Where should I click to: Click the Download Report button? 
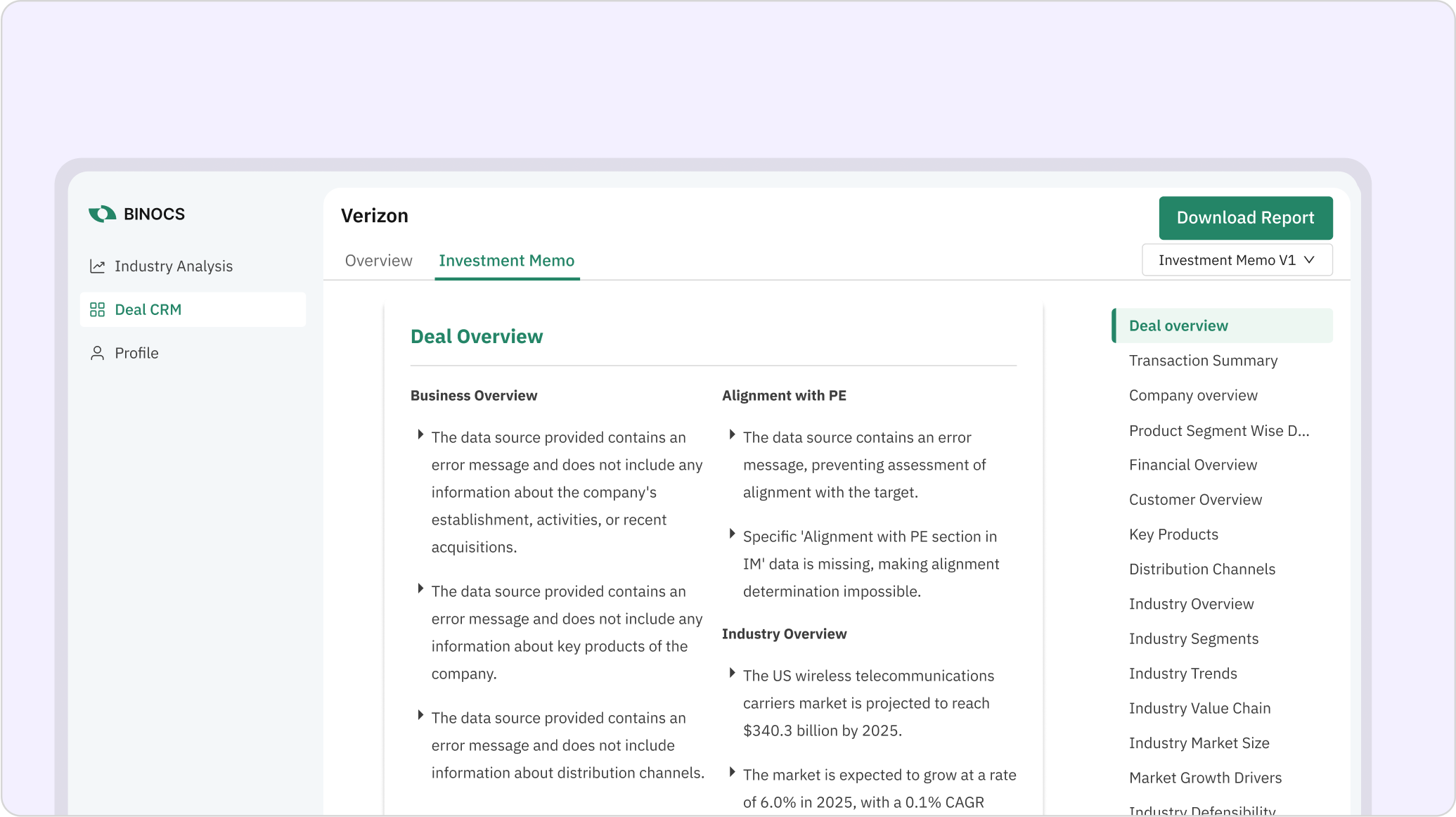1246,218
